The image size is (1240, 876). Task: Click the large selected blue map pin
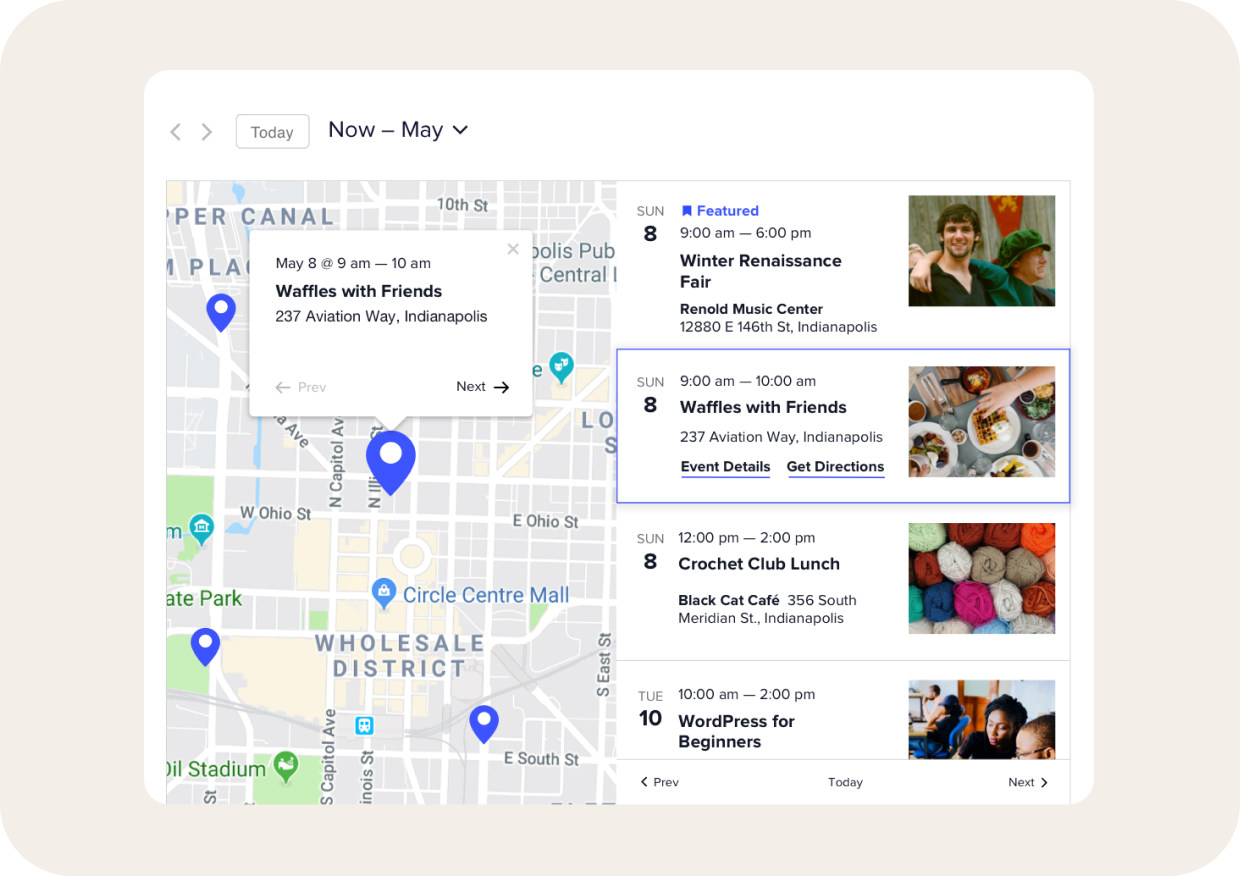390,460
